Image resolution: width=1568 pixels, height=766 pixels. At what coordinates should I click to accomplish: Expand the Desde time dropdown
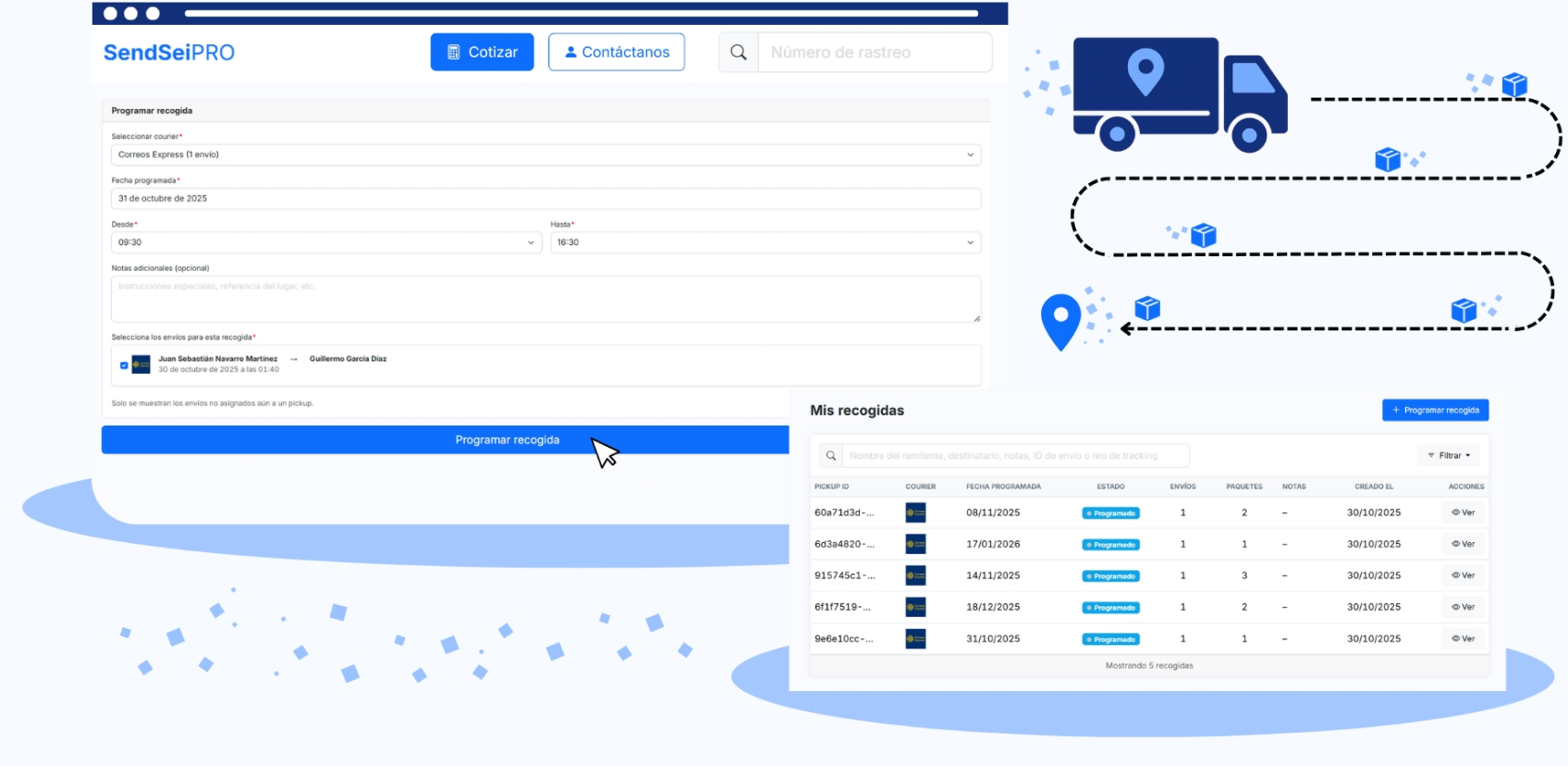pos(325,242)
